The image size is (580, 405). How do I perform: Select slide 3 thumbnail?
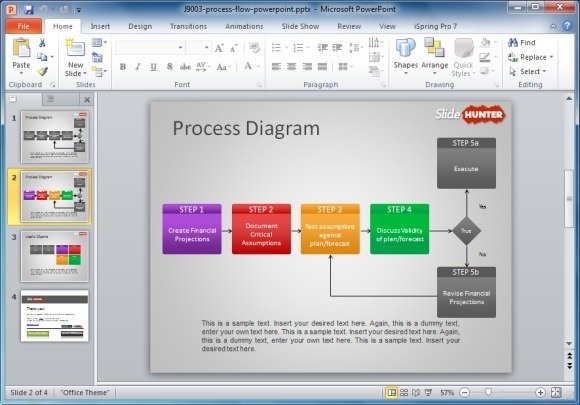pos(55,256)
